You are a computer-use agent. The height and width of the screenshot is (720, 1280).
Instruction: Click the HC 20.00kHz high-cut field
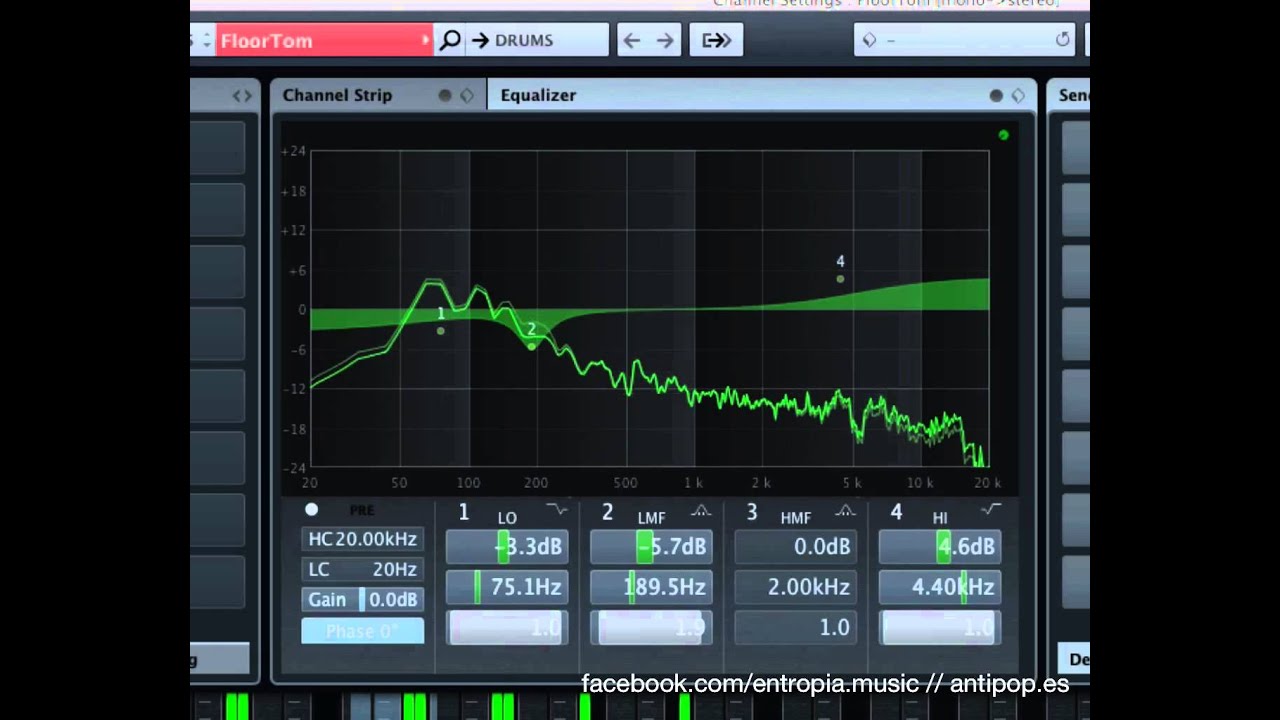(x=362, y=539)
